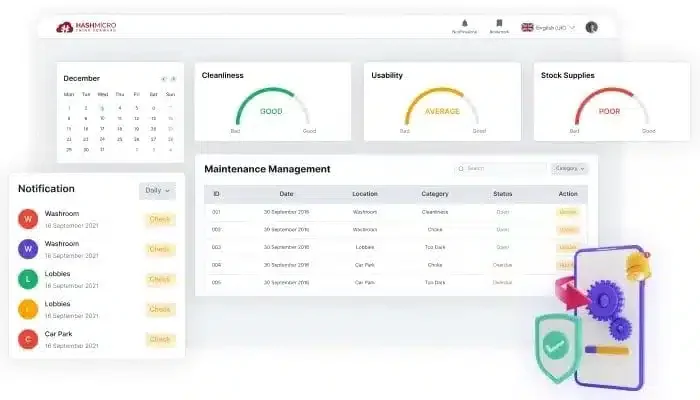Sort table by Location column header

365,194
